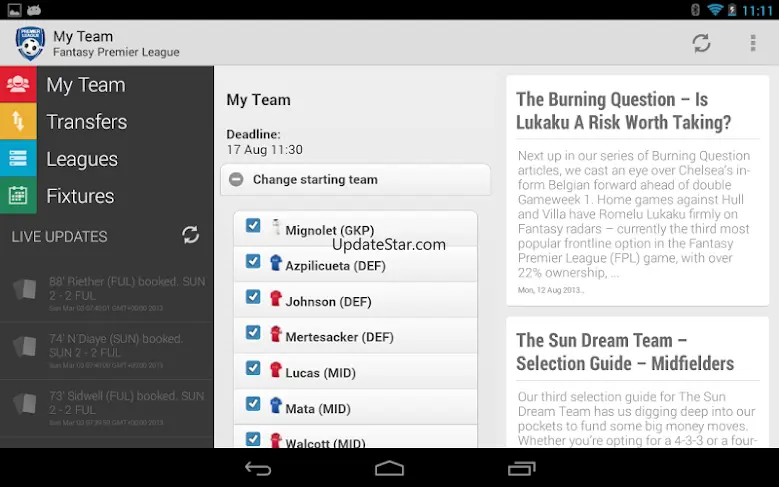Tap the Android home navigation button

[390, 468]
